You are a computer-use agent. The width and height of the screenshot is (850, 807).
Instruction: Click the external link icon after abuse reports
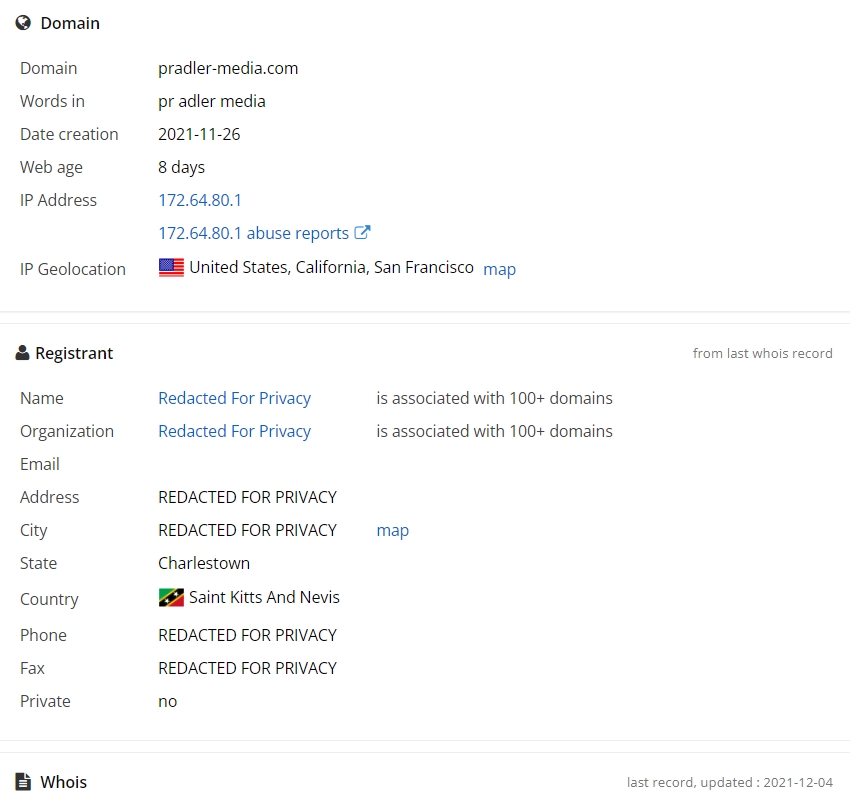point(363,233)
